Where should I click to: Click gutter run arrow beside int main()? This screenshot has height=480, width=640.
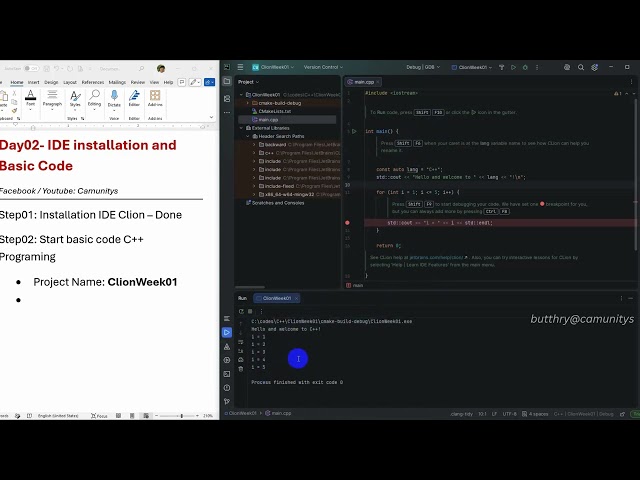[x=354, y=131]
